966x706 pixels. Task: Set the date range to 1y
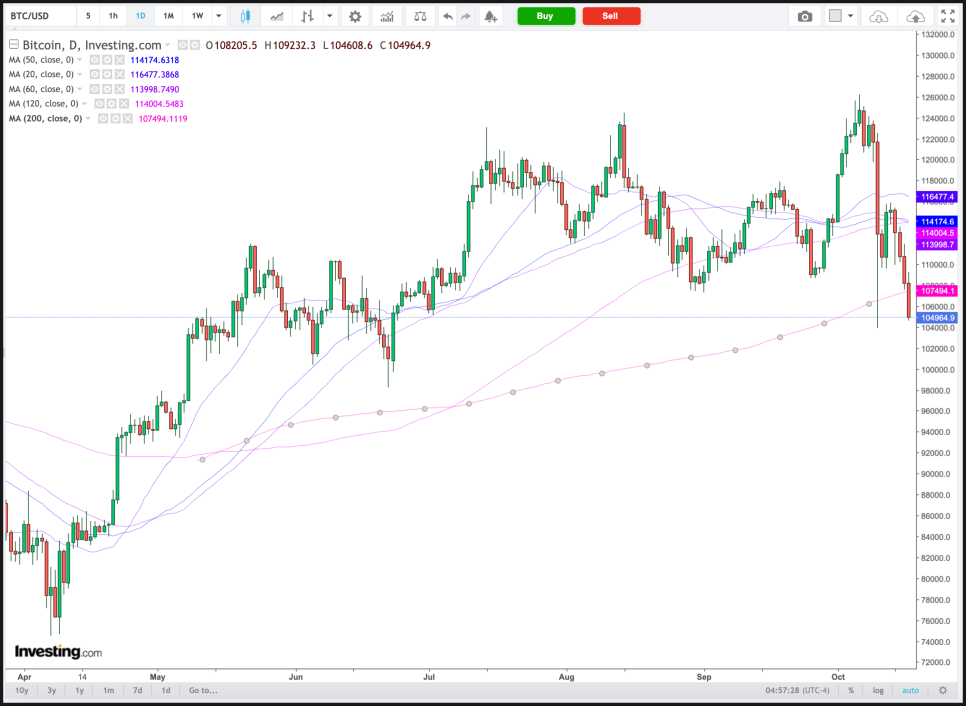tap(79, 690)
